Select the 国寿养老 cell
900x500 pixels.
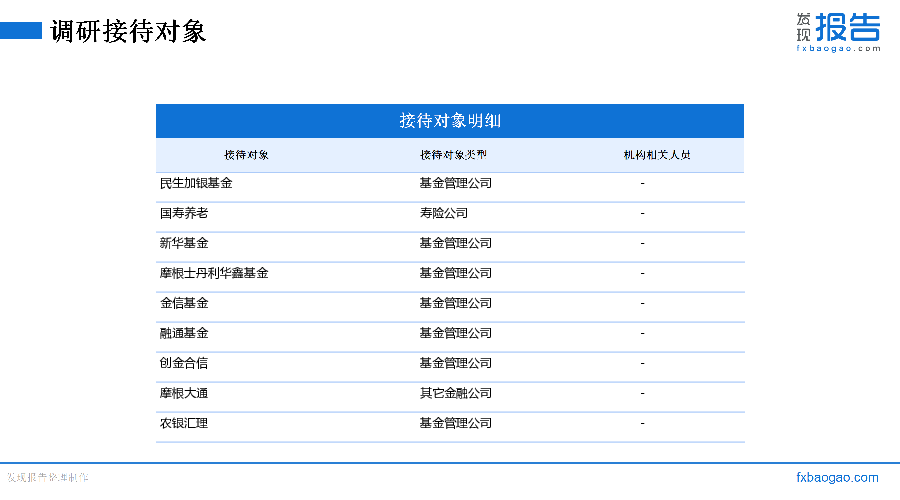[x=184, y=213]
